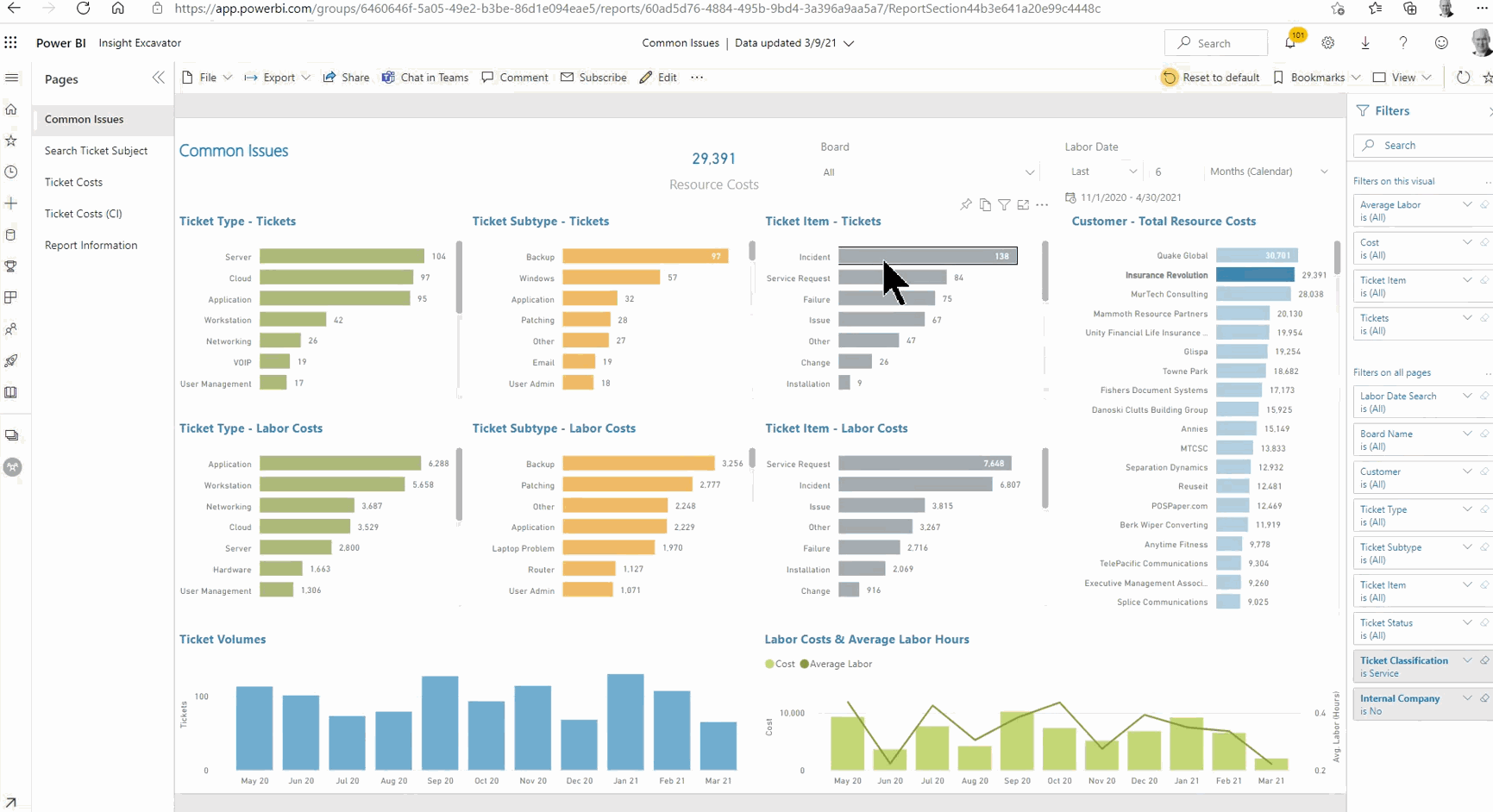This screenshot has height=812, width=1493.
Task: Click the Sep 20 column in Ticket Volumes
Action: 440,723
